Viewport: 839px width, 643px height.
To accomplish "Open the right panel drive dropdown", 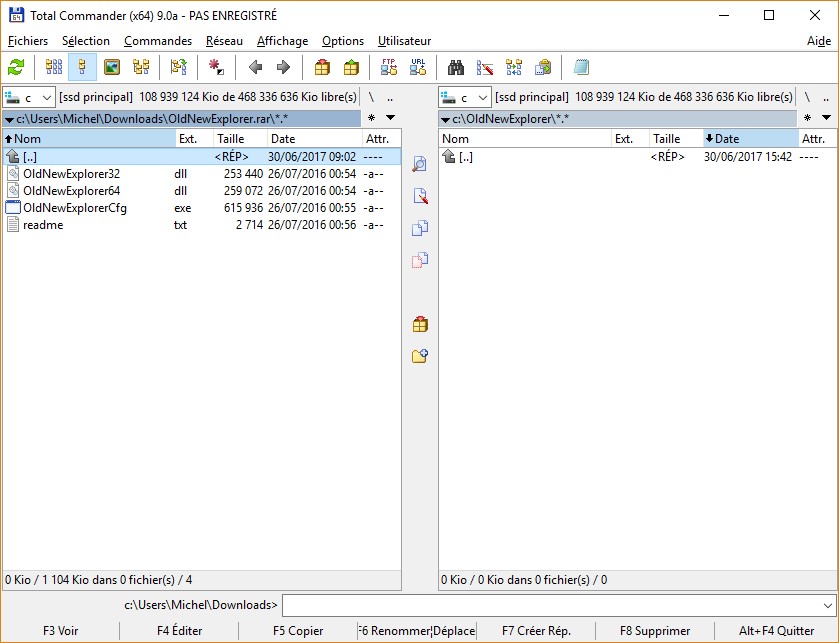I will (x=481, y=97).
